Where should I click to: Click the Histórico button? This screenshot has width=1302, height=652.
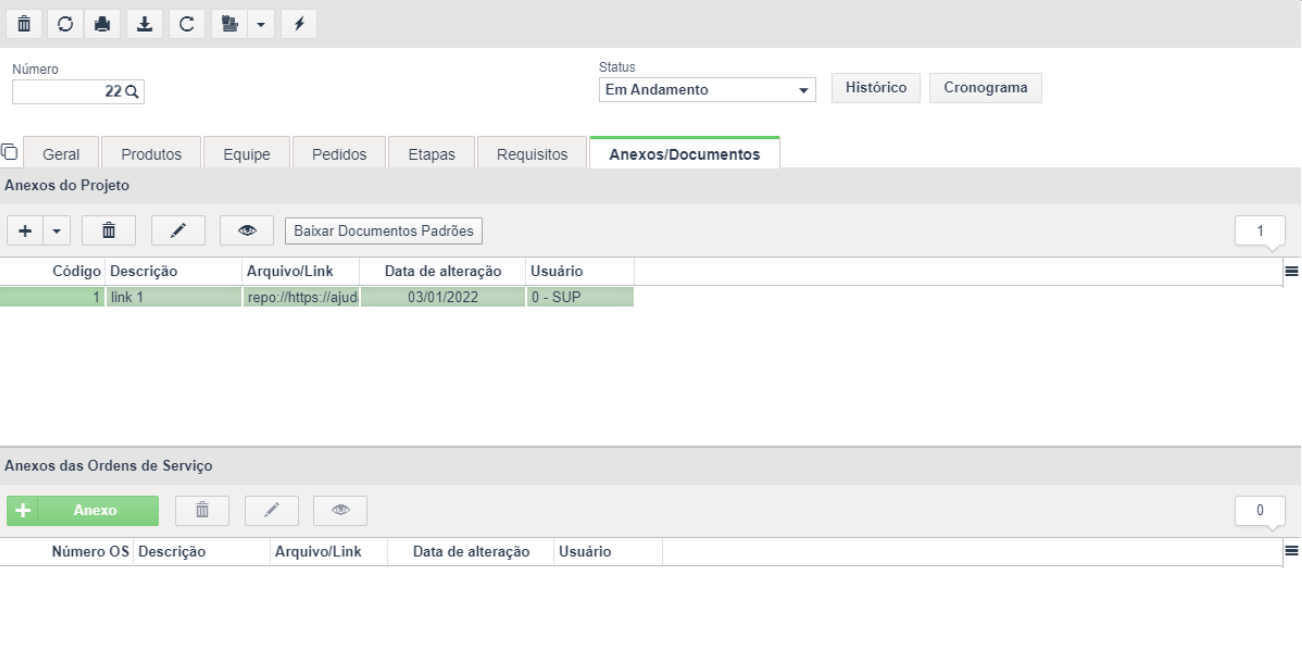[876, 88]
